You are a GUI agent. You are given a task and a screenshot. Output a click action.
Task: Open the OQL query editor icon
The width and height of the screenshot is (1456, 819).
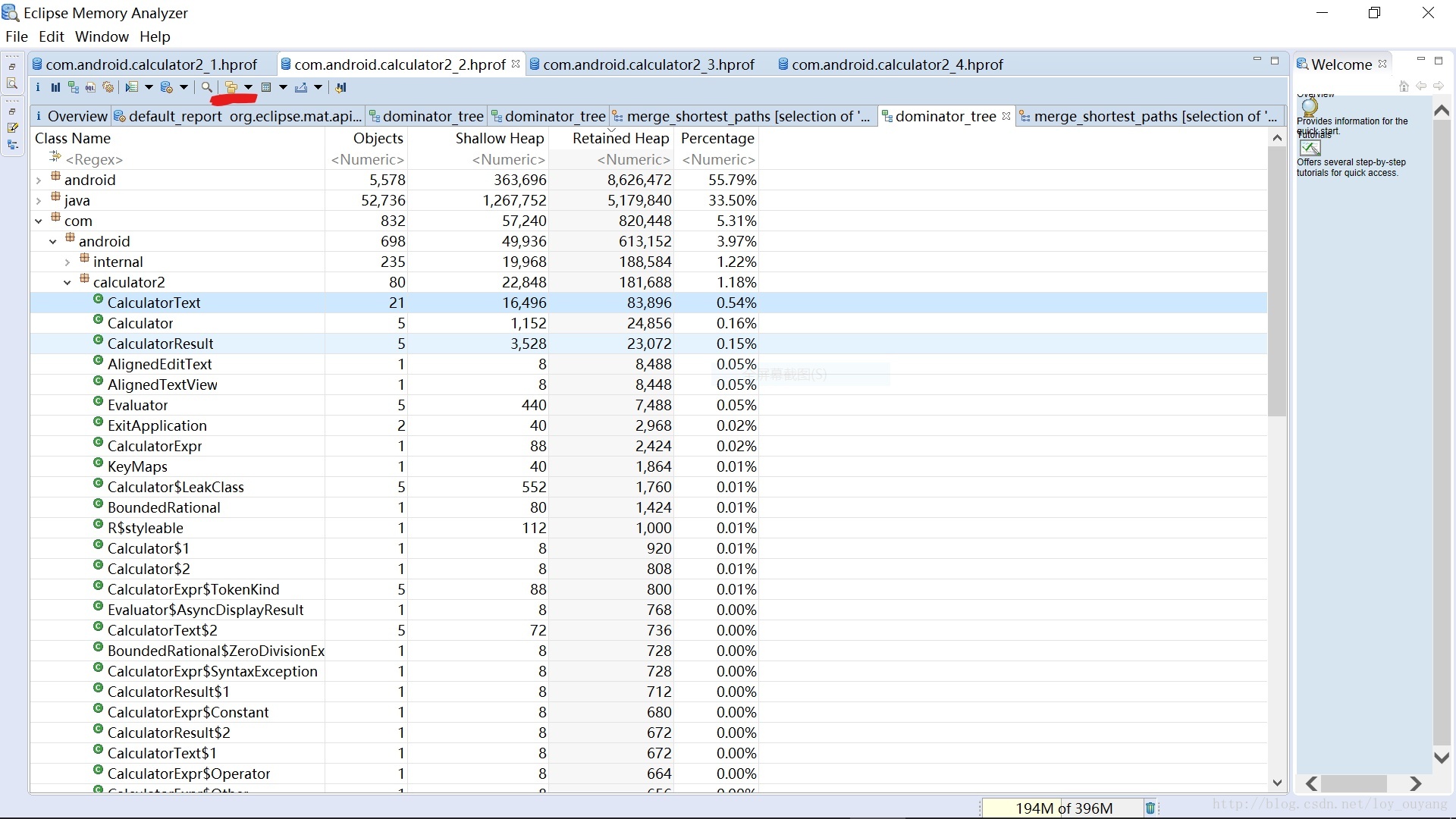coord(90,88)
